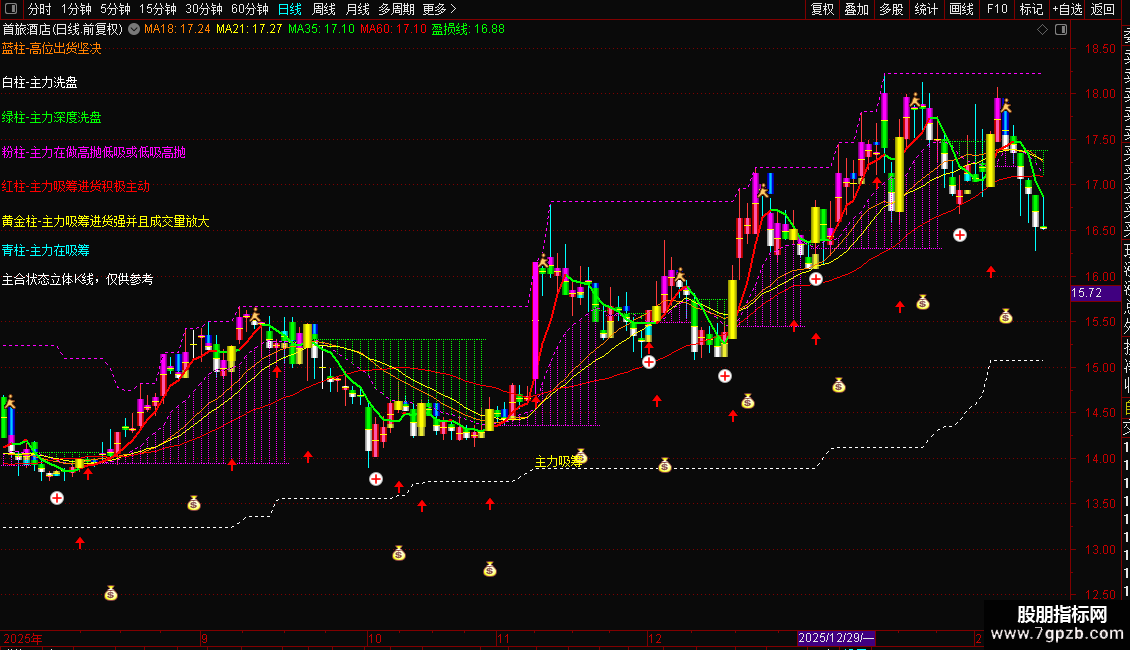Click the 返回 back button
The height and width of the screenshot is (650, 1130).
1103,9
